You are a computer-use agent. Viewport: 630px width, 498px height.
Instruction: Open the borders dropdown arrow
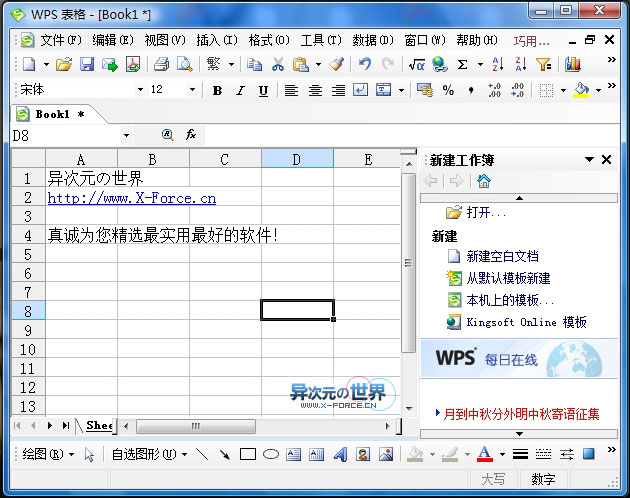(x=563, y=90)
